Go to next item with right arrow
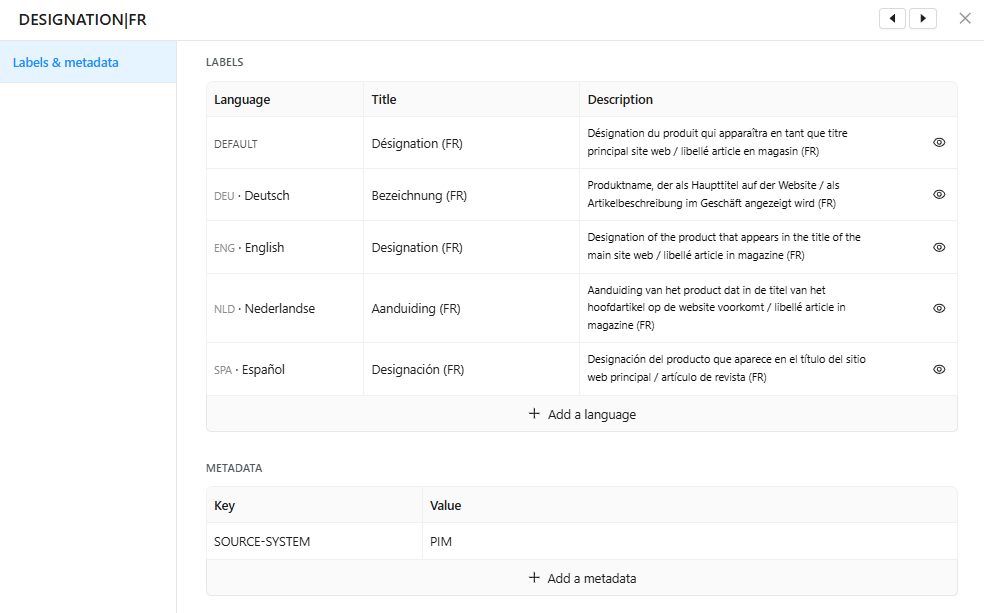Viewport: 984px width, 613px height. [x=923, y=19]
